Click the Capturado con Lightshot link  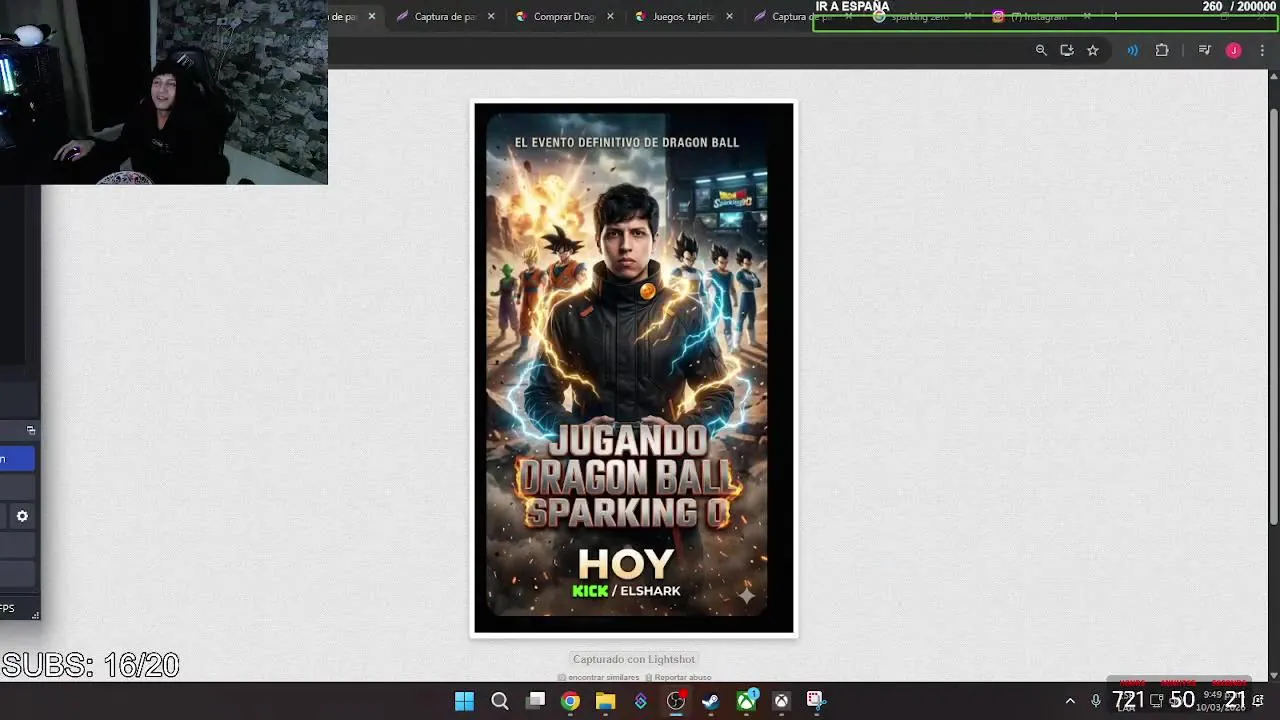634,659
